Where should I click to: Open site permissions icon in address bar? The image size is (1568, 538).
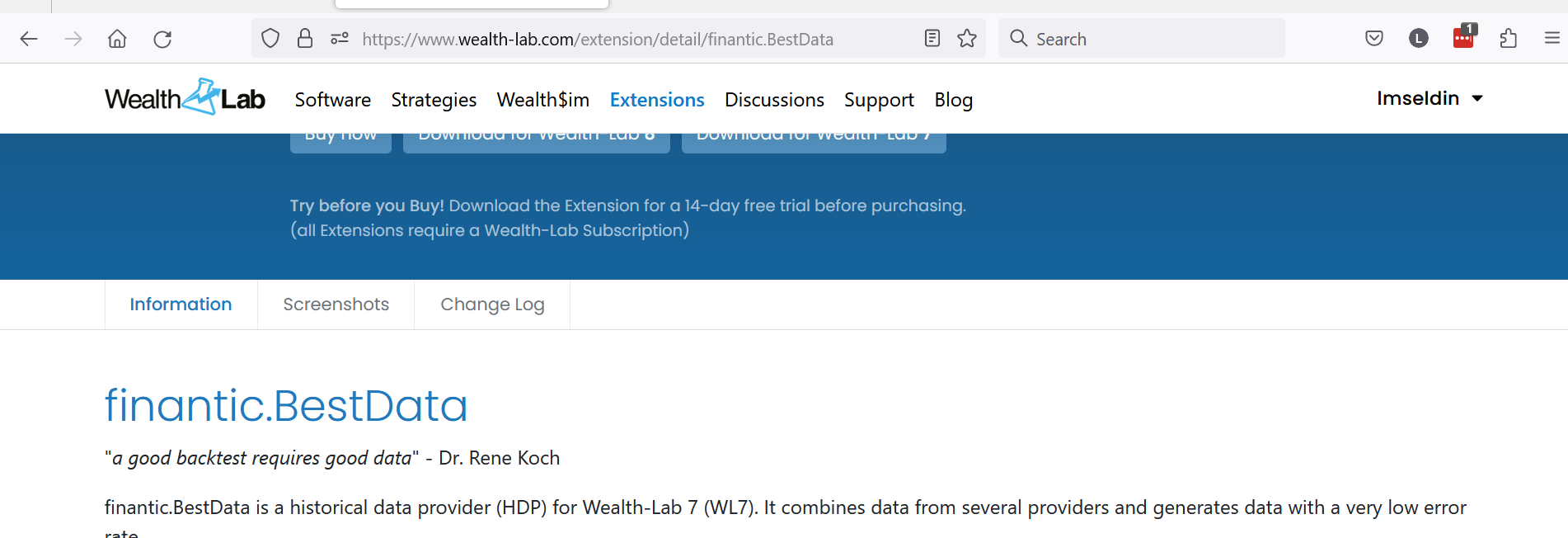[x=340, y=39]
